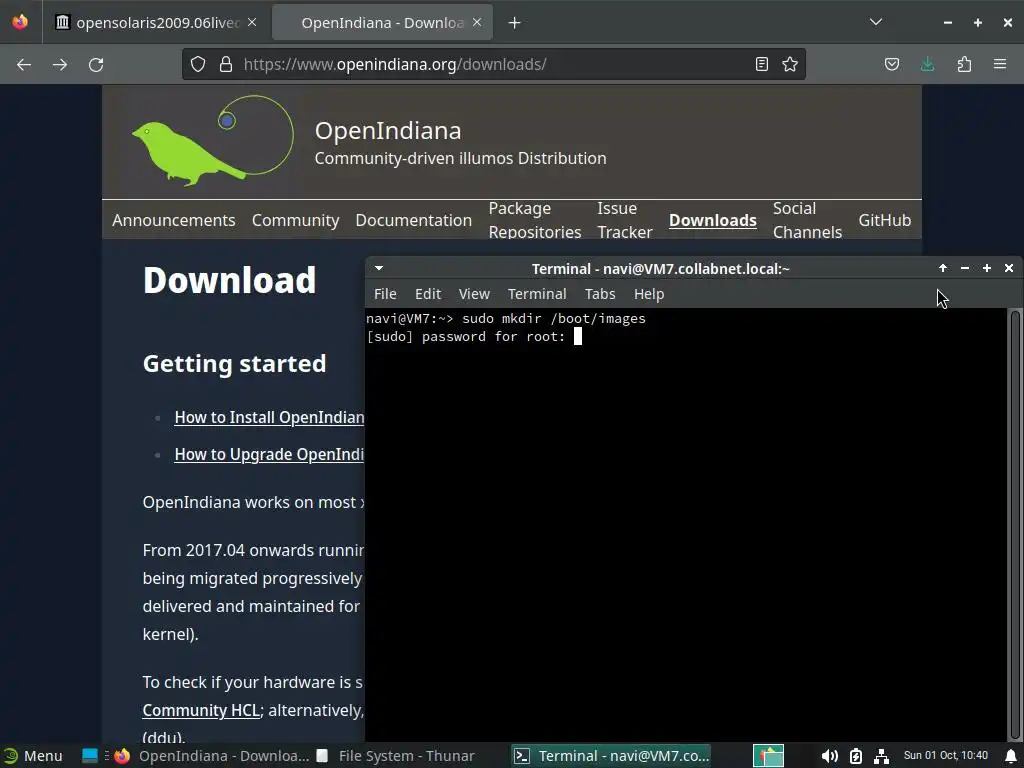Open GitHub nav link

click(884, 220)
